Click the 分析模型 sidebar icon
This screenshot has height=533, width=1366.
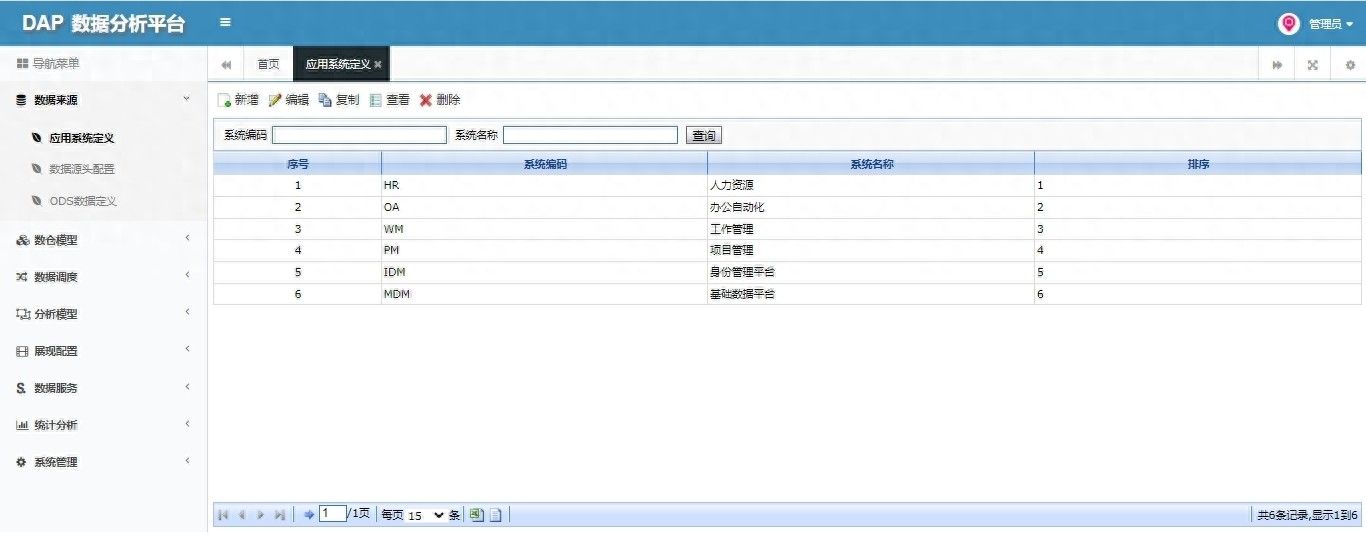23,314
